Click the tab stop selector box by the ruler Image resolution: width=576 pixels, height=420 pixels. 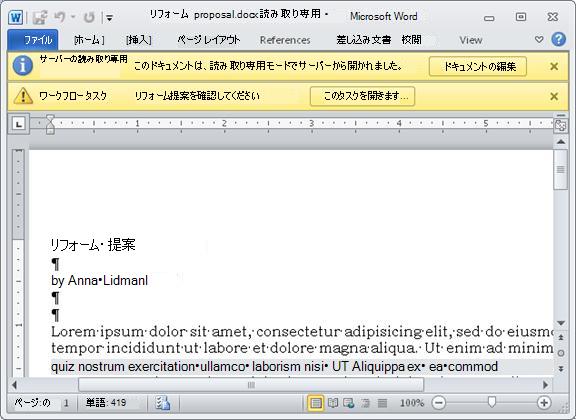click(18, 124)
